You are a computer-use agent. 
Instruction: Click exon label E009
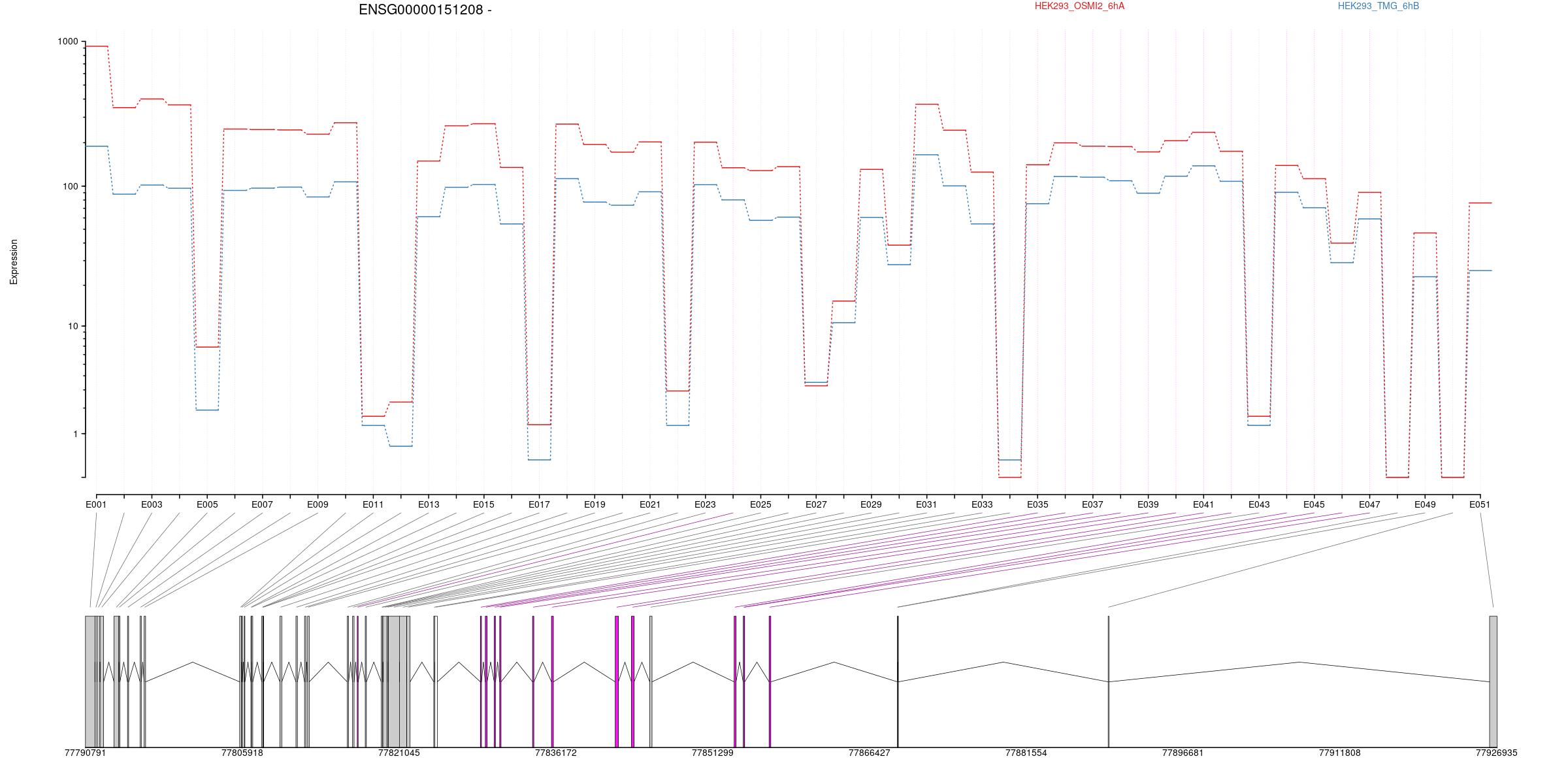pyautogui.click(x=318, y=504)
